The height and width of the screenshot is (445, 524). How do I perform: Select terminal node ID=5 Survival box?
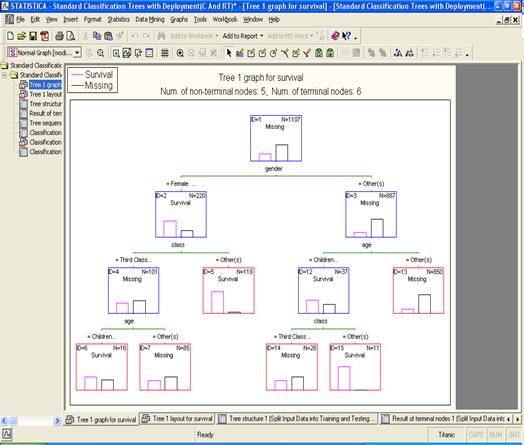[x=229, y=291]
